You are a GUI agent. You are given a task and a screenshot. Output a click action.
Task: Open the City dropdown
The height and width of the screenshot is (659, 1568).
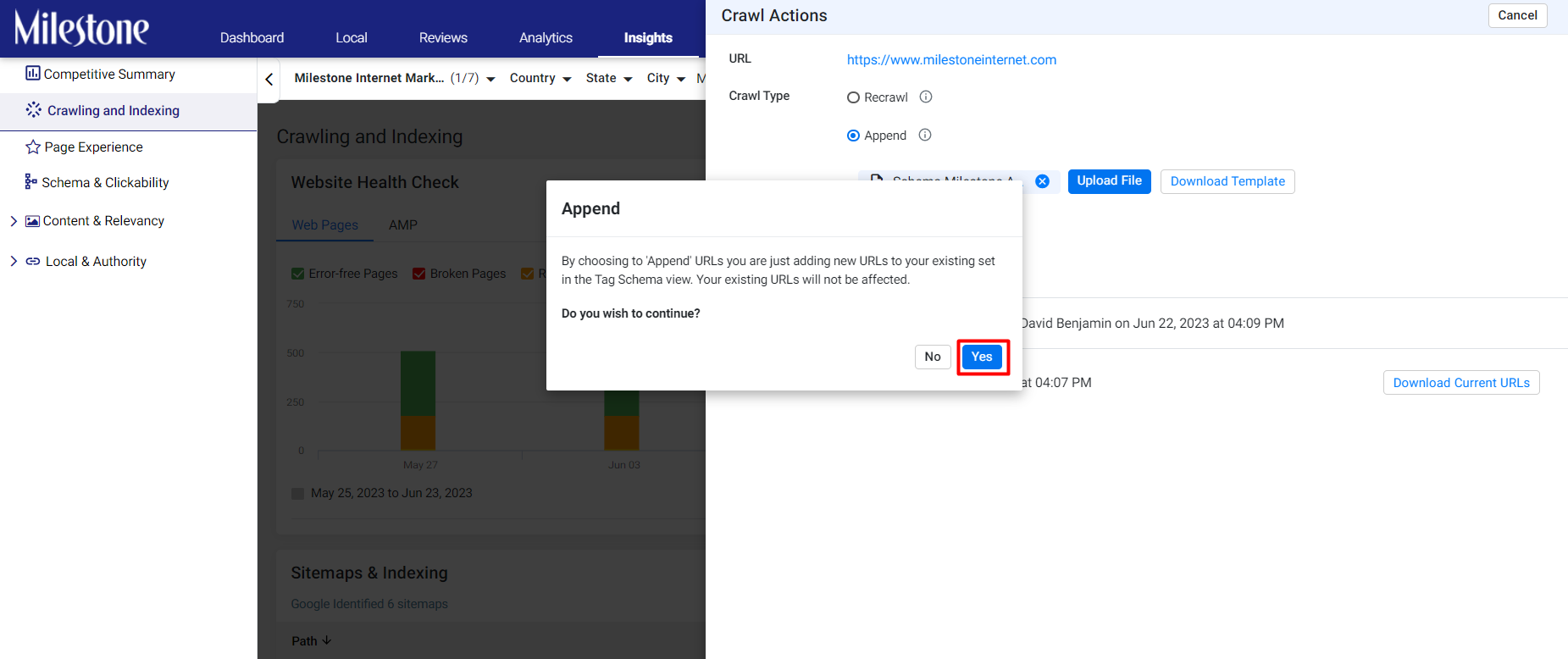coord(666,78)
